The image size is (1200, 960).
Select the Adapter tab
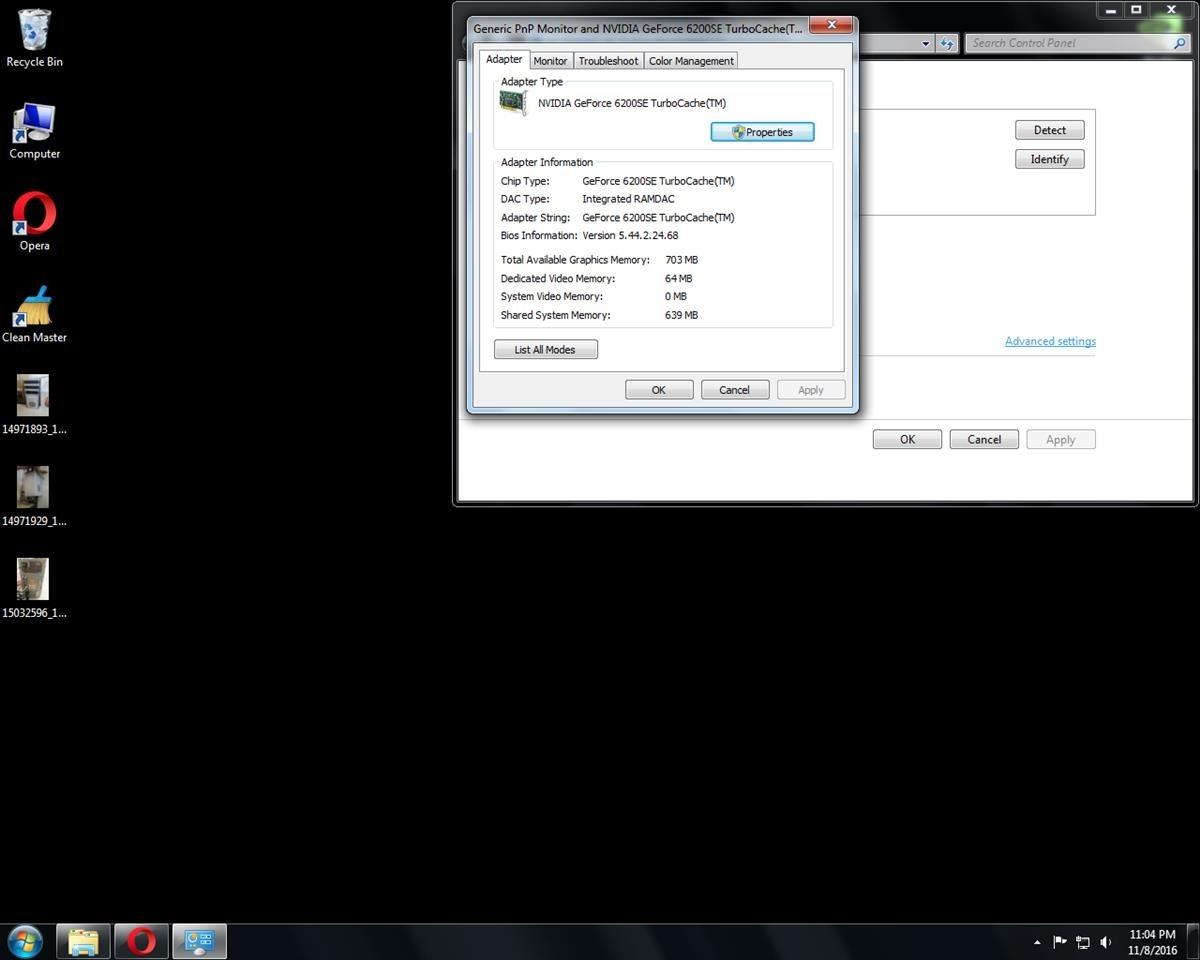pyautogui.click(x=504, y=59)
